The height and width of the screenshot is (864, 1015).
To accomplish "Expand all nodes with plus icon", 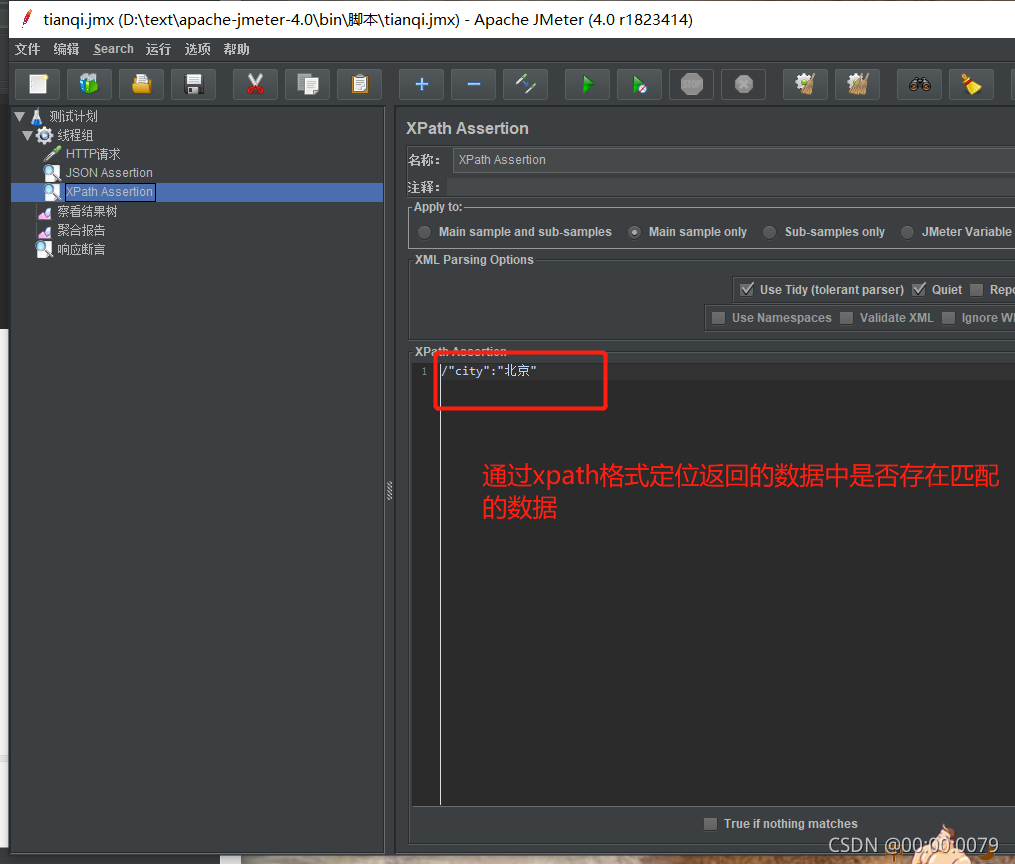I will pos(421,84).
